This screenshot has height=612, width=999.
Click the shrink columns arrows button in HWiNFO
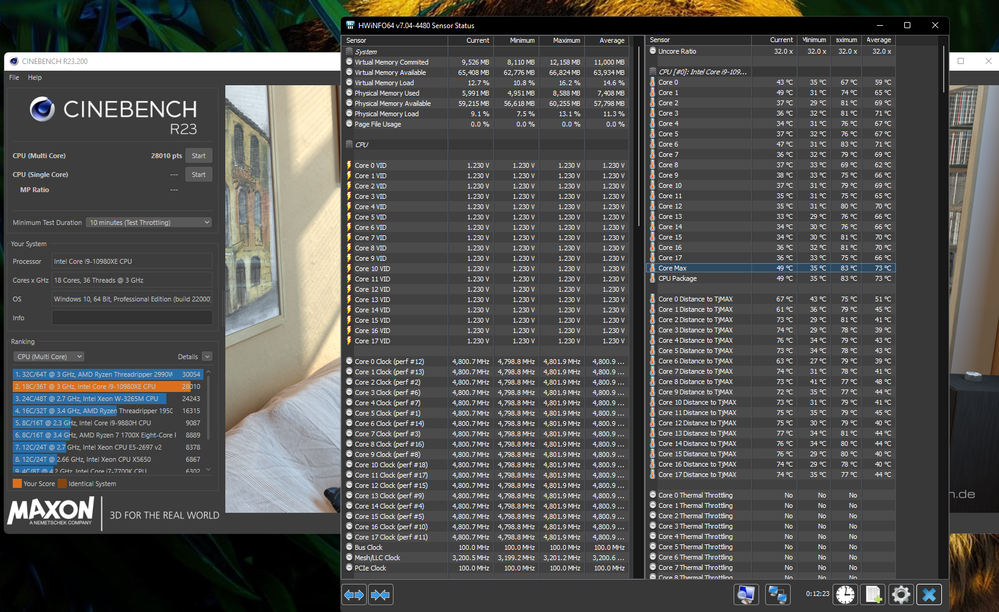click(380, 595)
